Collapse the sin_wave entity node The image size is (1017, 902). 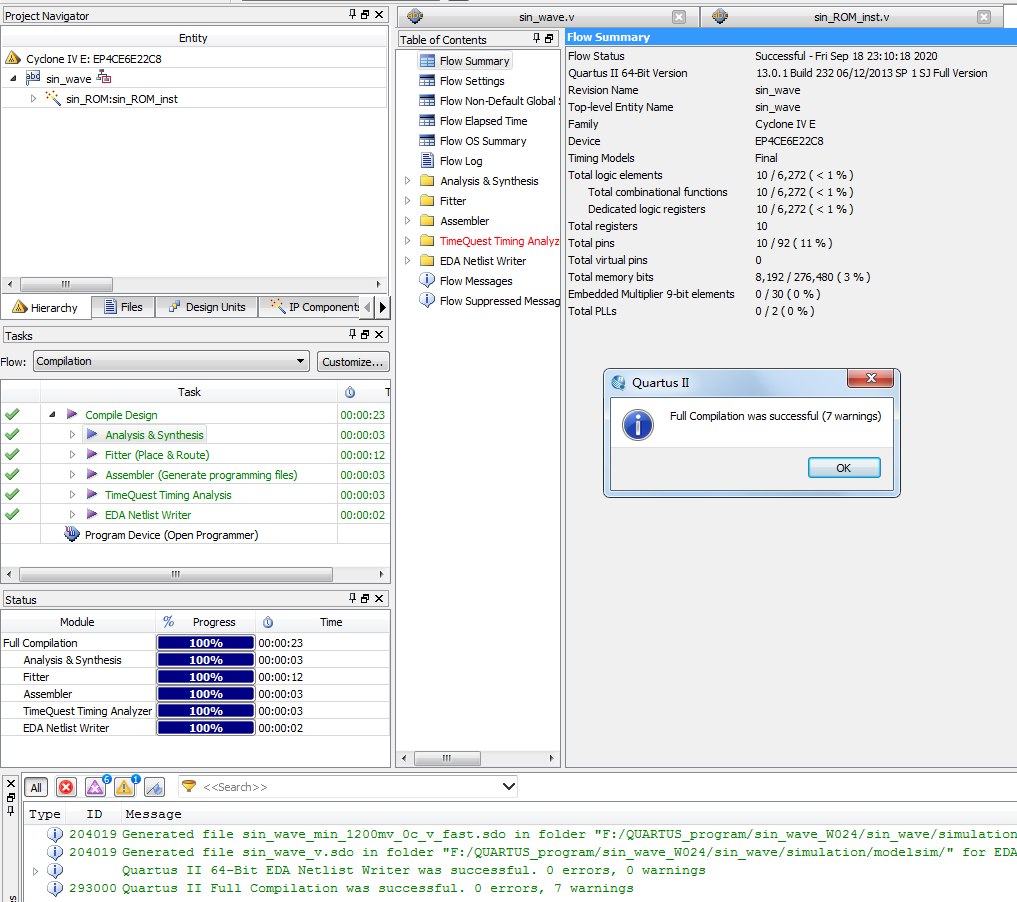pos(14,78)
